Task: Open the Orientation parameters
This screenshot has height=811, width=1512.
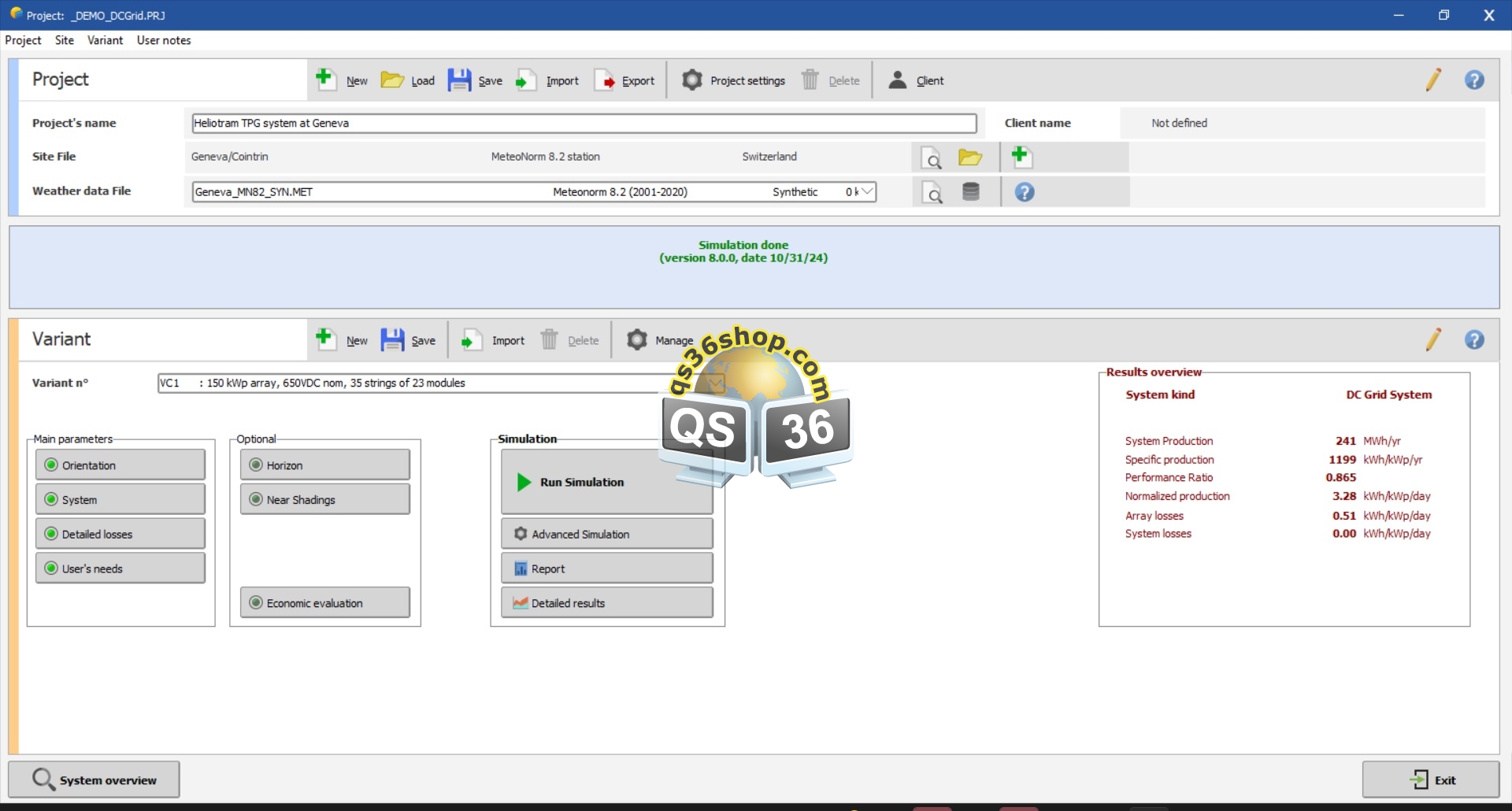Action: coord(120,465)
